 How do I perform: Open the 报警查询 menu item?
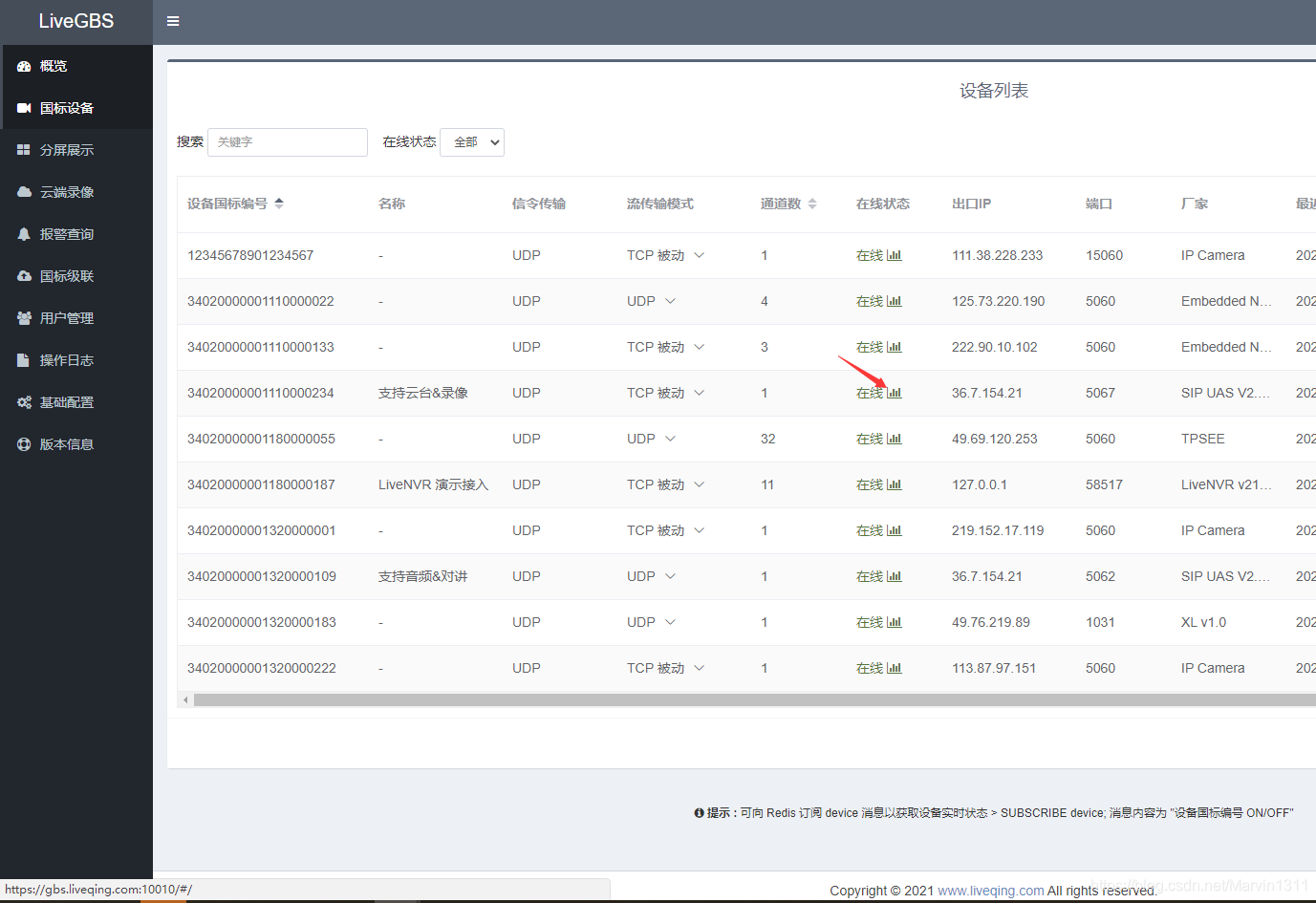click(76, 234)
